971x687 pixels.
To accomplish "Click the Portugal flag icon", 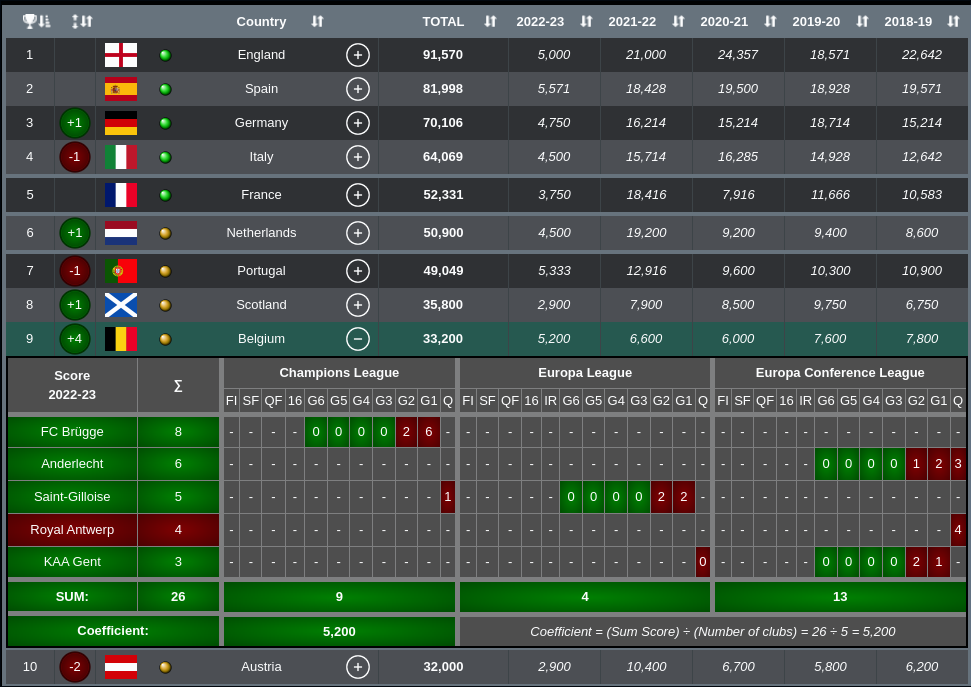I will click(x=121, y=271).
